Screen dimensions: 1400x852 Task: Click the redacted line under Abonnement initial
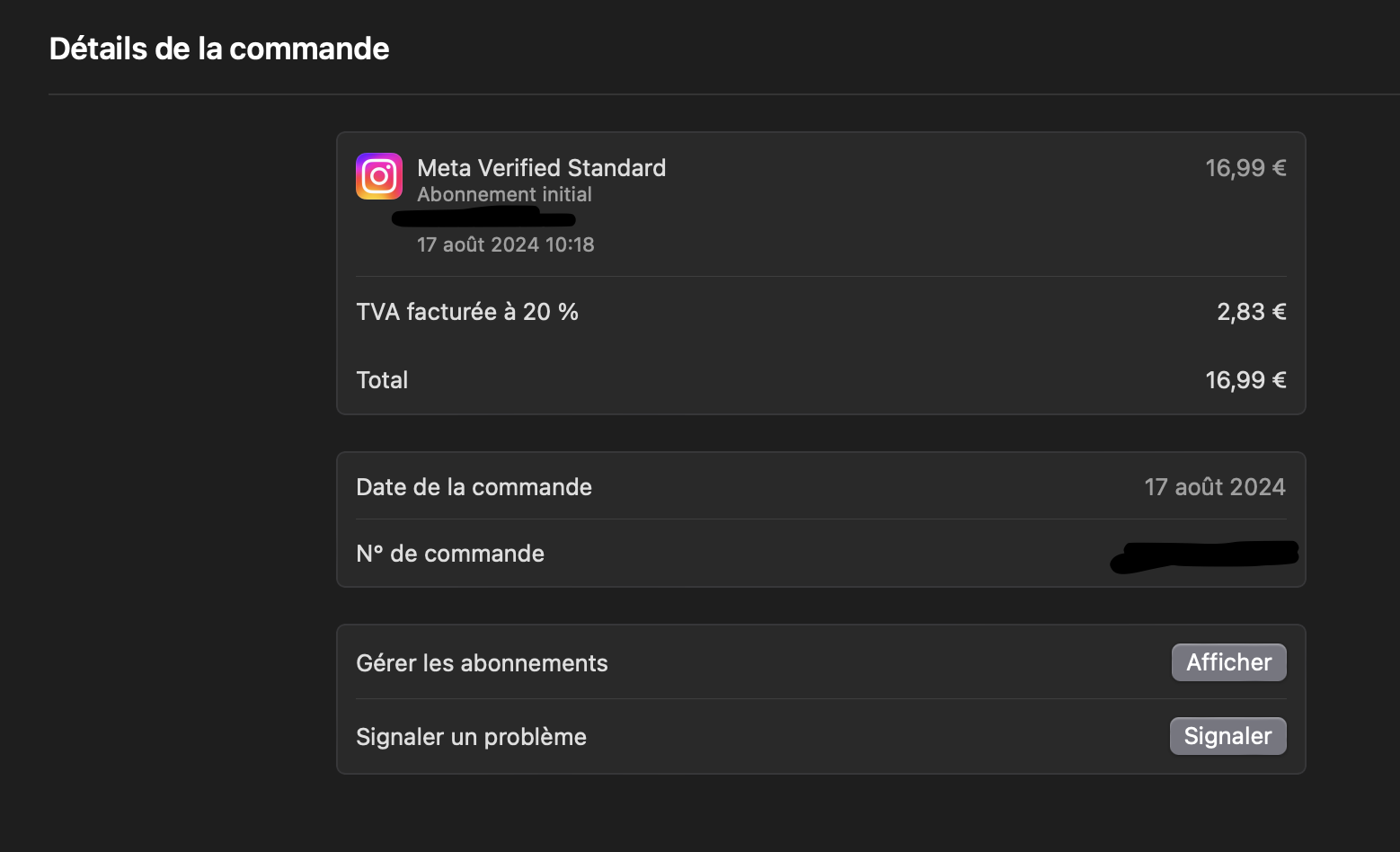tap(483, 217)
